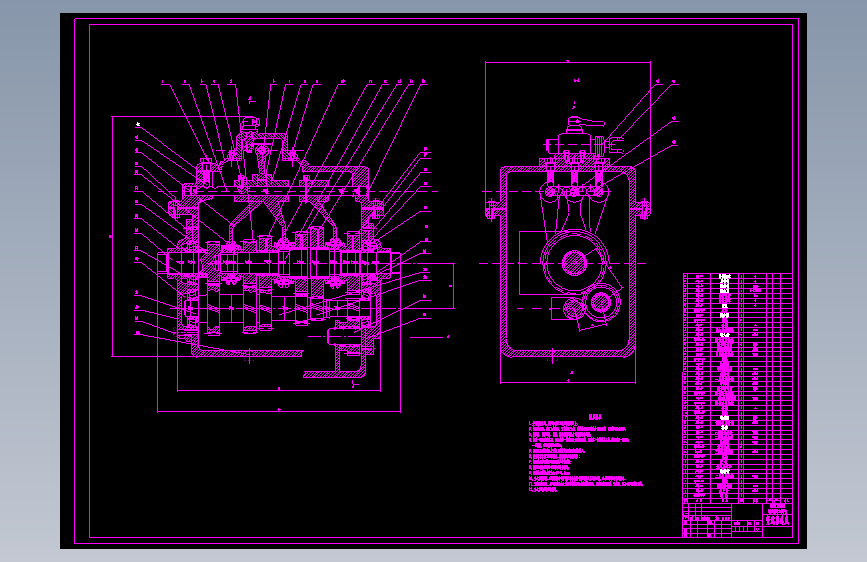Click the technical requirements notes block
867x562 pixels.
click(586, 452)
